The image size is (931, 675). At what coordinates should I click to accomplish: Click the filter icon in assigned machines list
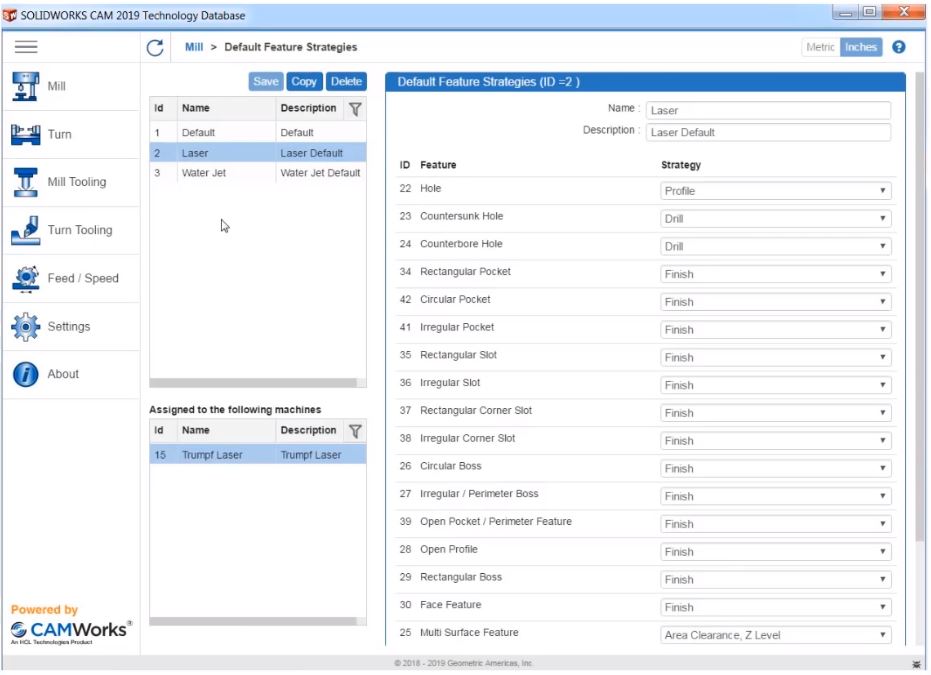coord(356,432)
